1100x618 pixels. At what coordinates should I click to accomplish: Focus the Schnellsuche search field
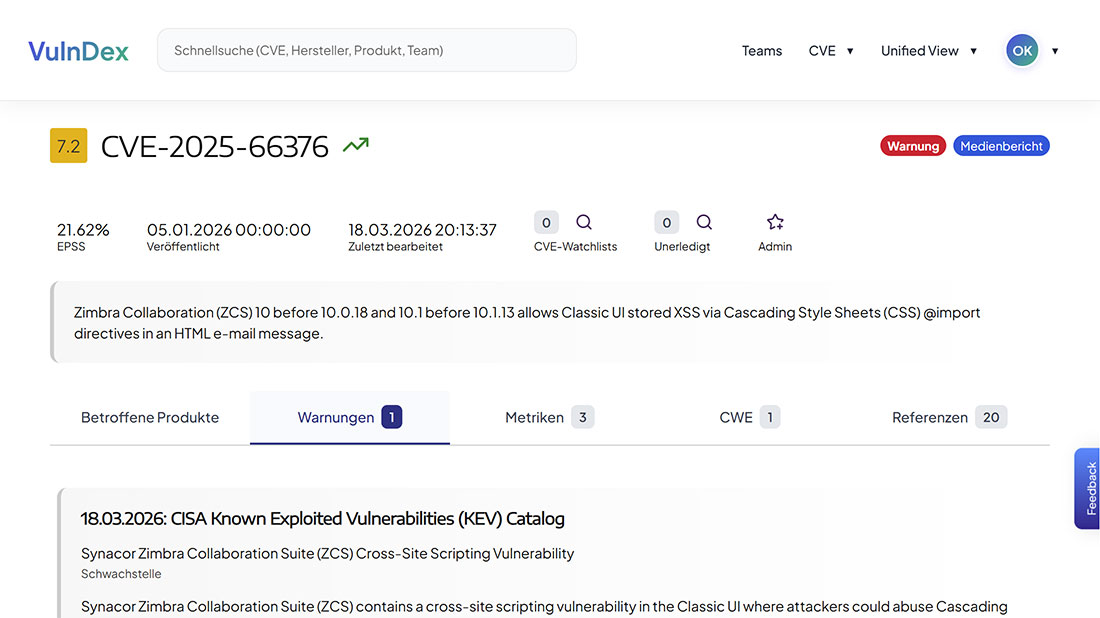366,50
